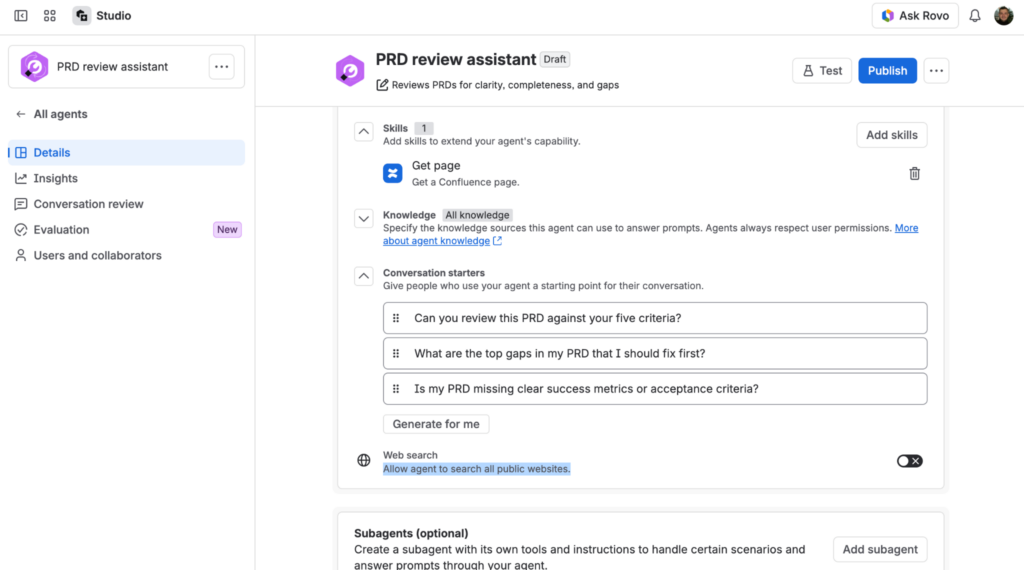Click highlighted 'Allow agent to search' text
Image resolution: width=1024 pixels, height=570 pixels.
coord(477,469)
